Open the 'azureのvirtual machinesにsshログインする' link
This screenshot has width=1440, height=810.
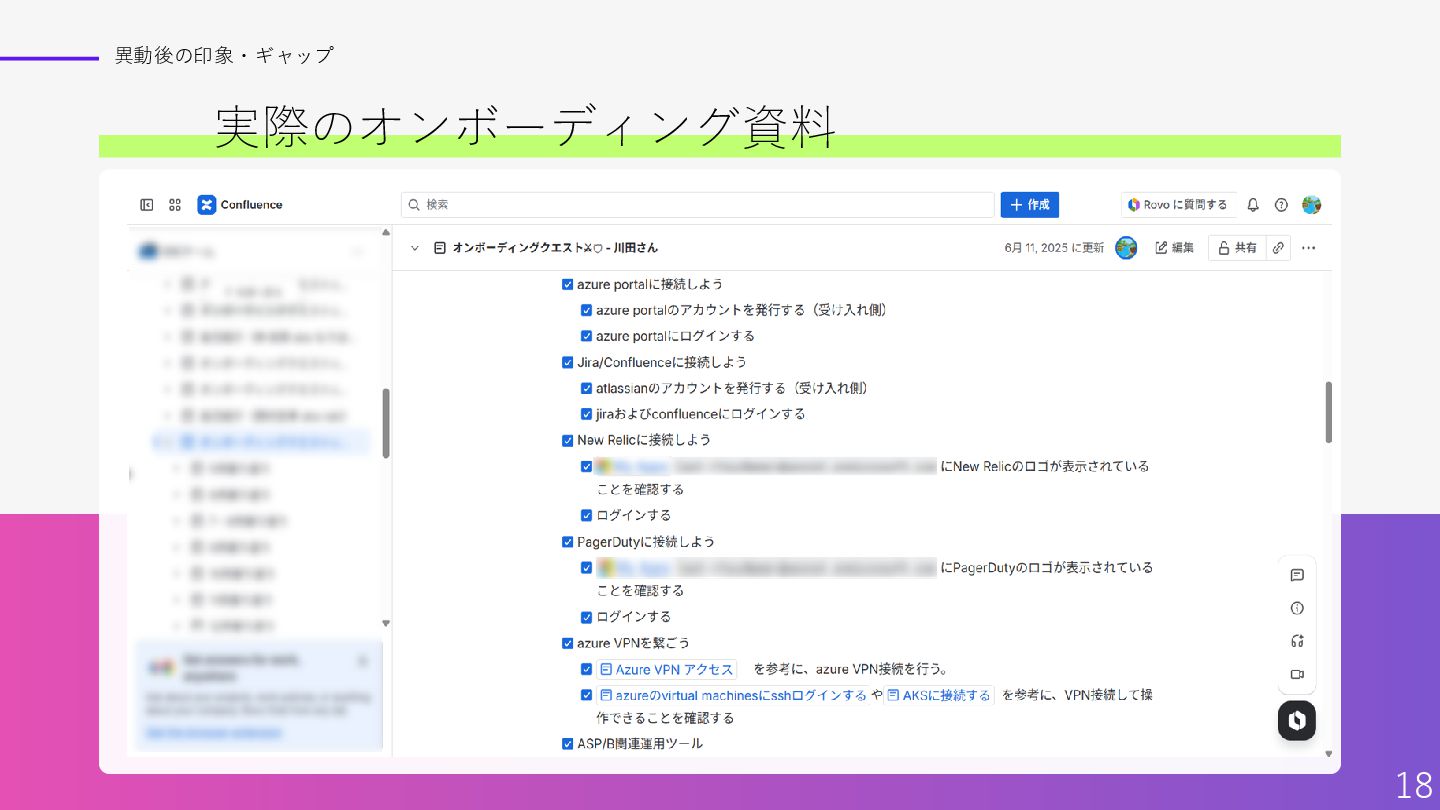pos(733,695)
